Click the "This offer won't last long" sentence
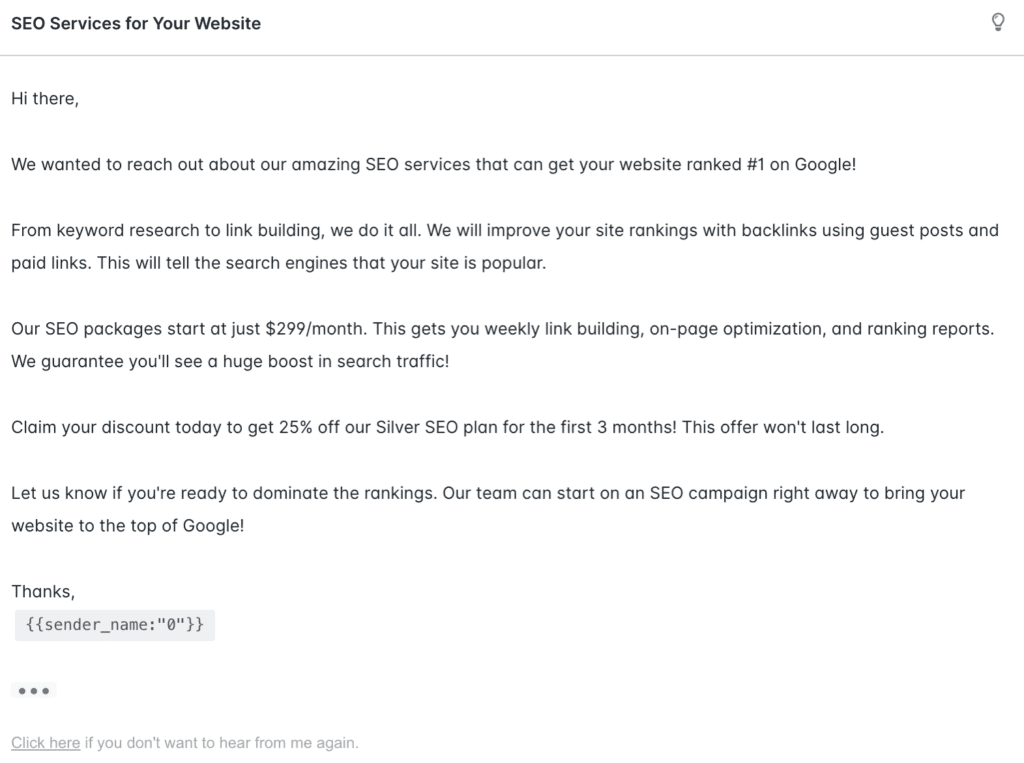Viewport: 1024px width, 763px height. (783, 427)
